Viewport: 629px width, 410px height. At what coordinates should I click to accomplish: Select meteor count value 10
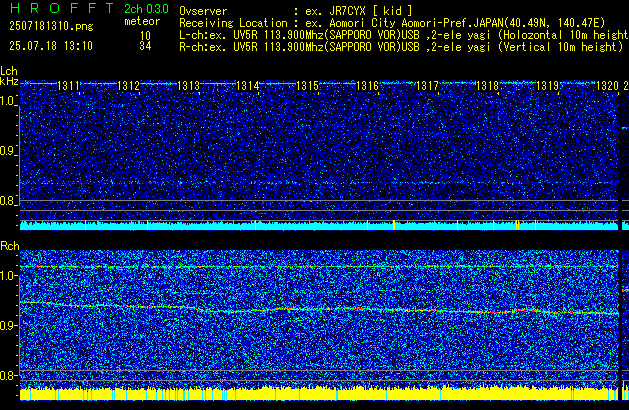coord(145,36)
